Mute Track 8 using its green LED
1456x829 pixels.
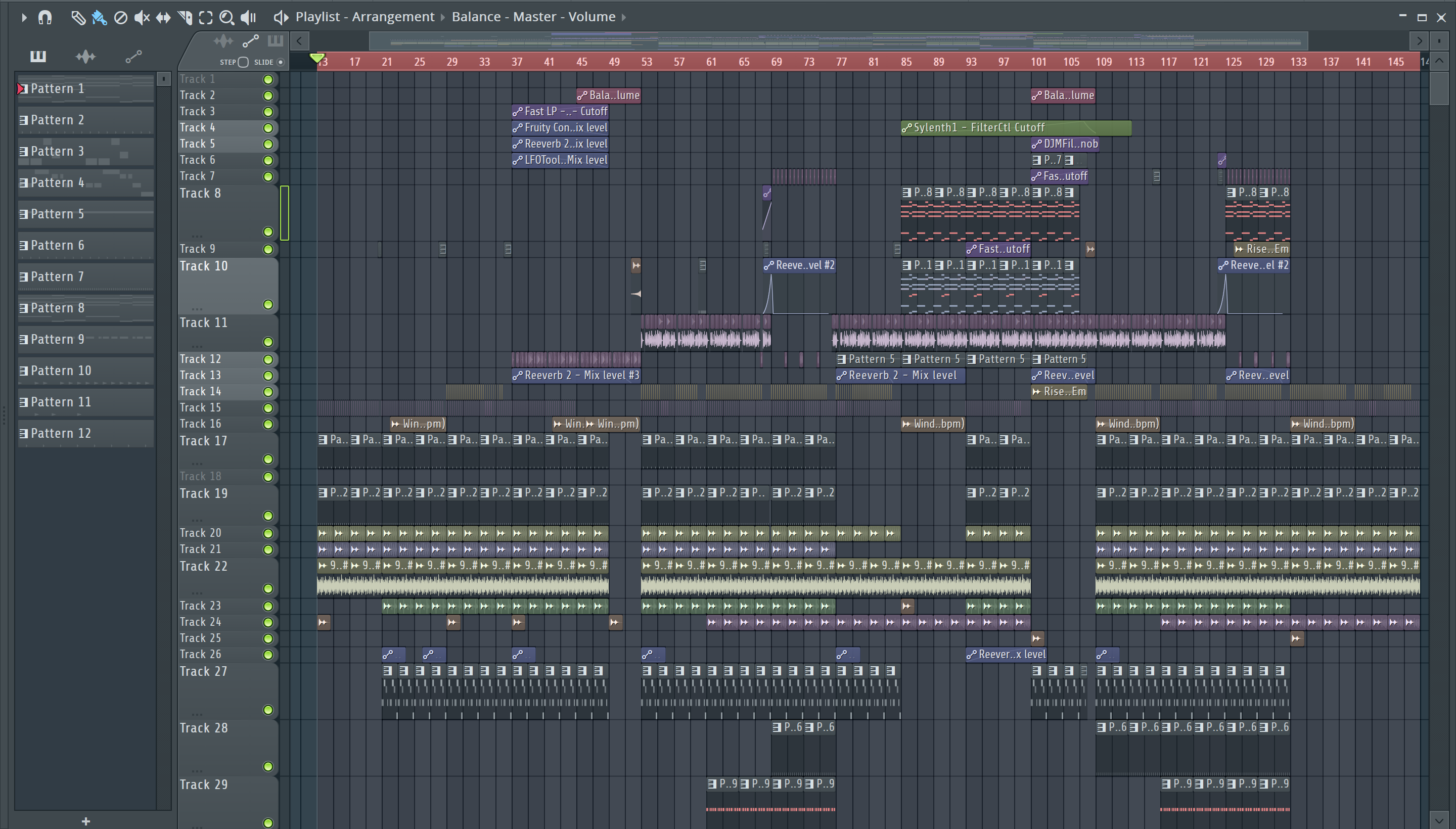[x=267, y=232]
